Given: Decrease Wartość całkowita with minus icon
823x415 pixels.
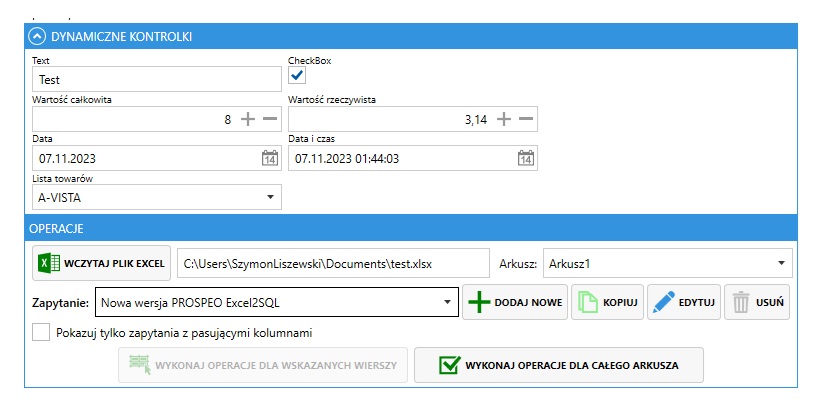Looking at the screenshot, I should click(x=270, y=119).
